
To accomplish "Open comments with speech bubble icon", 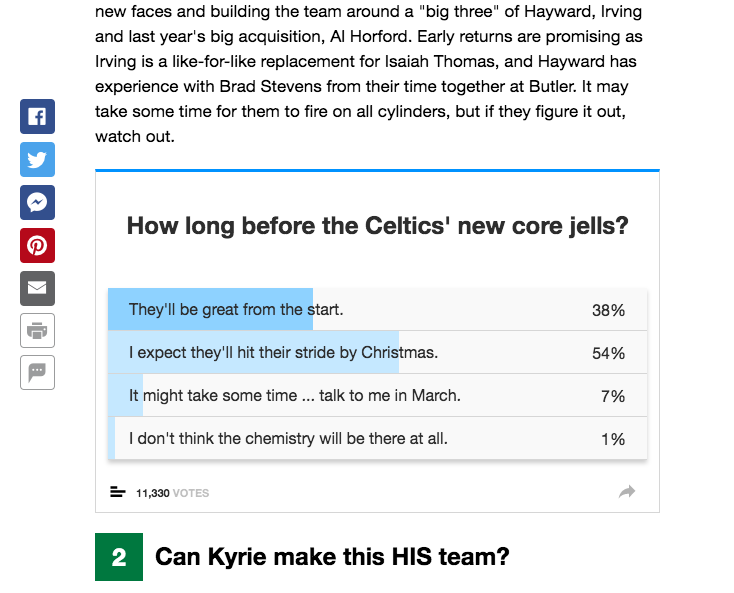I will coord(37,373).
